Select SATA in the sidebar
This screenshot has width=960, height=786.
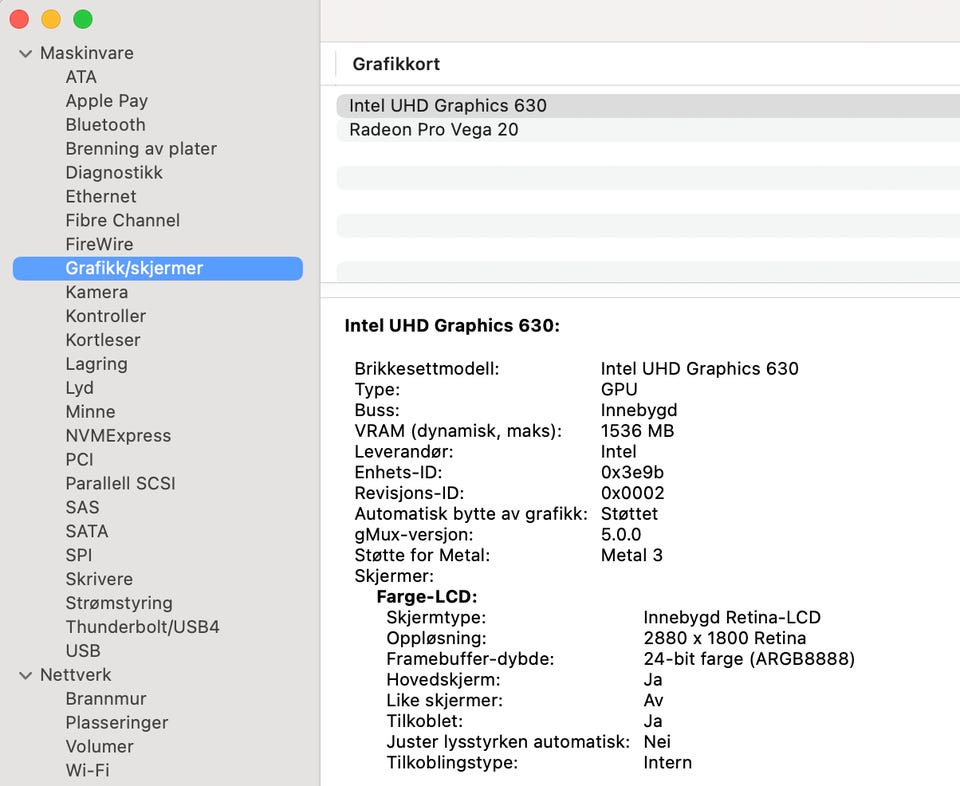[87, 531]
